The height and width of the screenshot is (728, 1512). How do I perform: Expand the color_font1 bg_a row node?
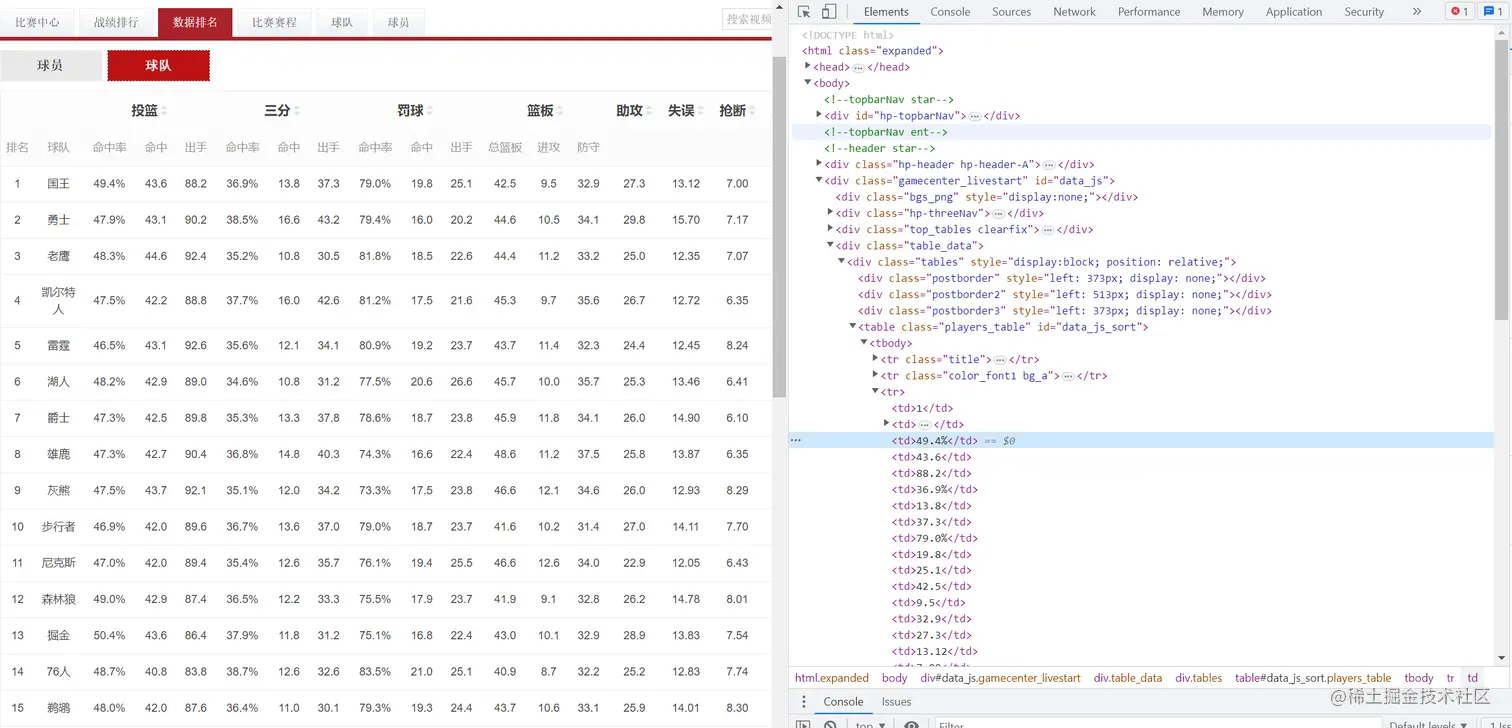click(876, 375)
